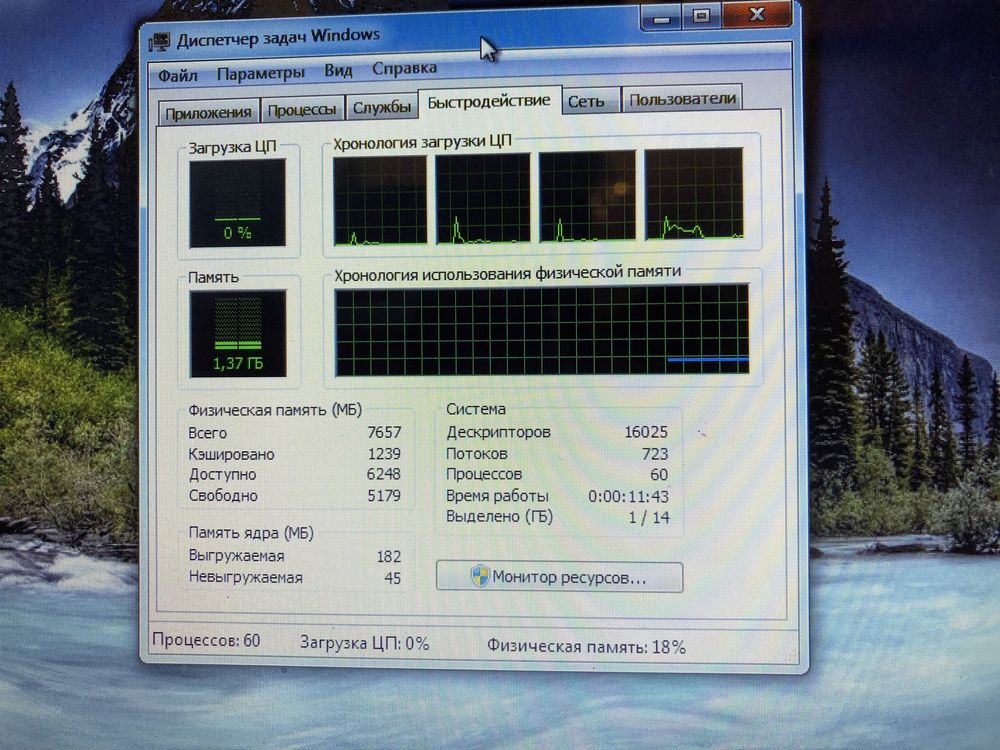Switch to the Сеть tab
This screenshot has height=750, width=1000.
pyautogui.click(x=587, y=101)
